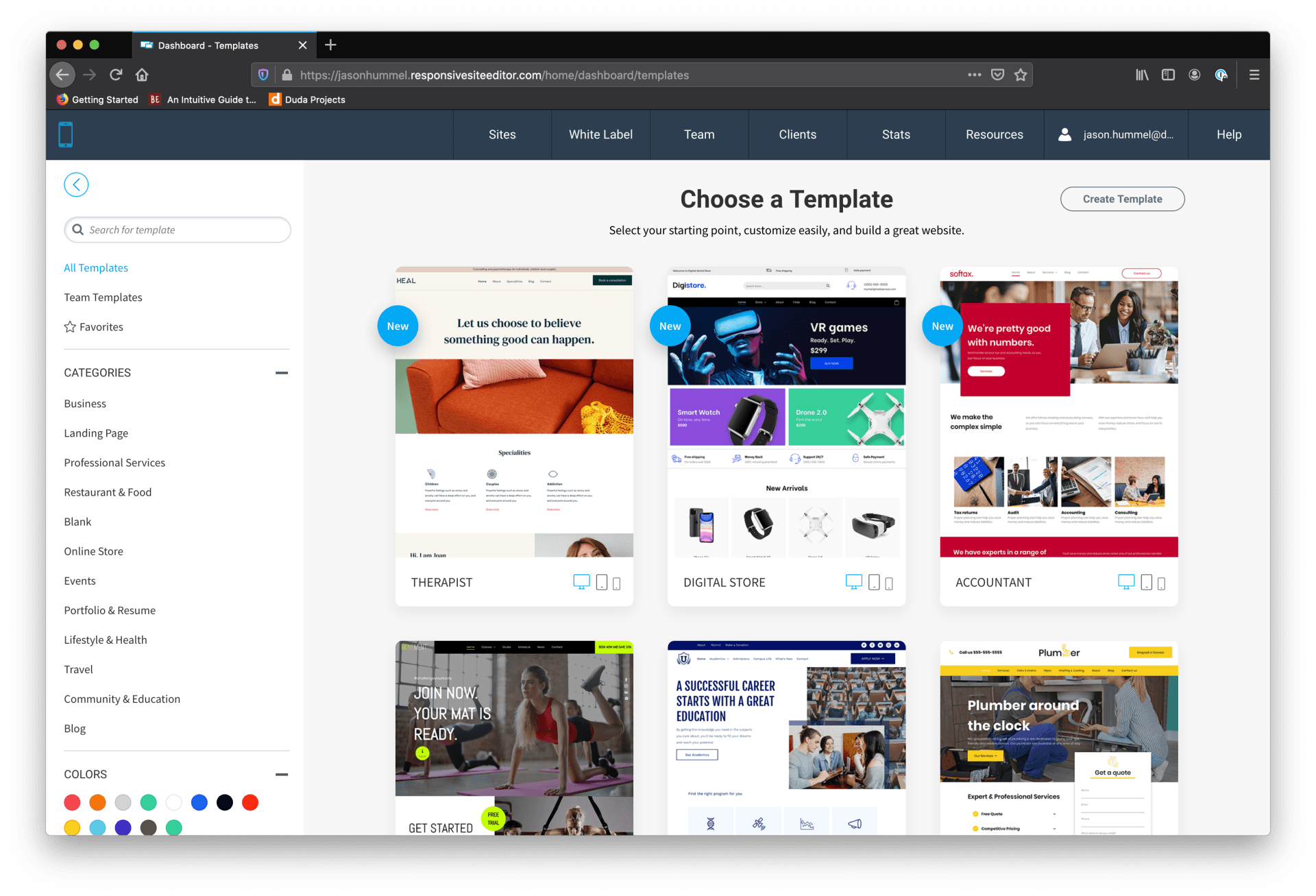Click the back arrow above the sidebar search
The height and width of the screenshot is (896, 1316).
(76, 184)
